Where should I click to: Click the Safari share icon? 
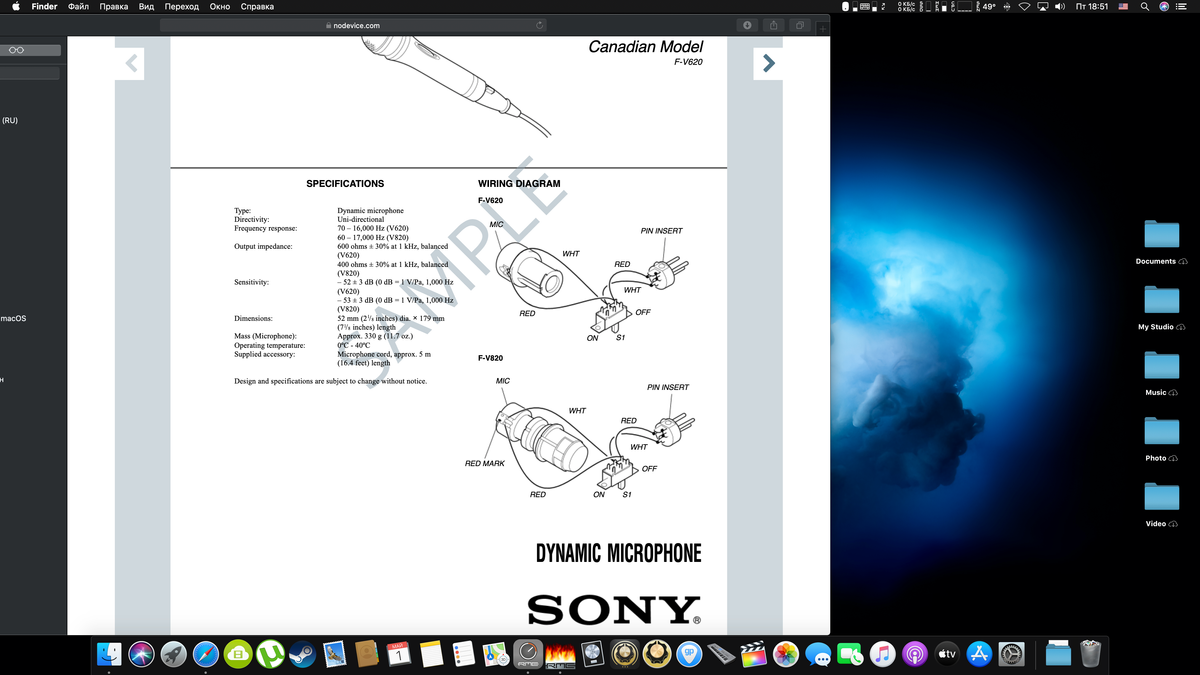pyautogui.click(x=774, y=25)
